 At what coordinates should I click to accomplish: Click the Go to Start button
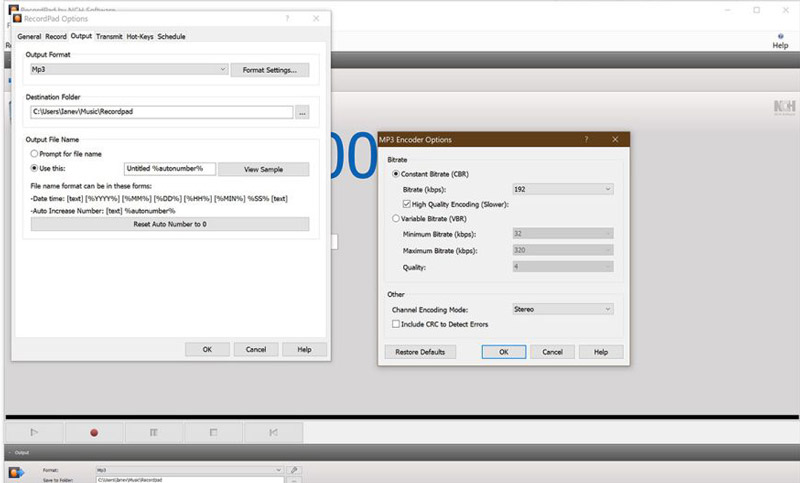coord(273,433)
